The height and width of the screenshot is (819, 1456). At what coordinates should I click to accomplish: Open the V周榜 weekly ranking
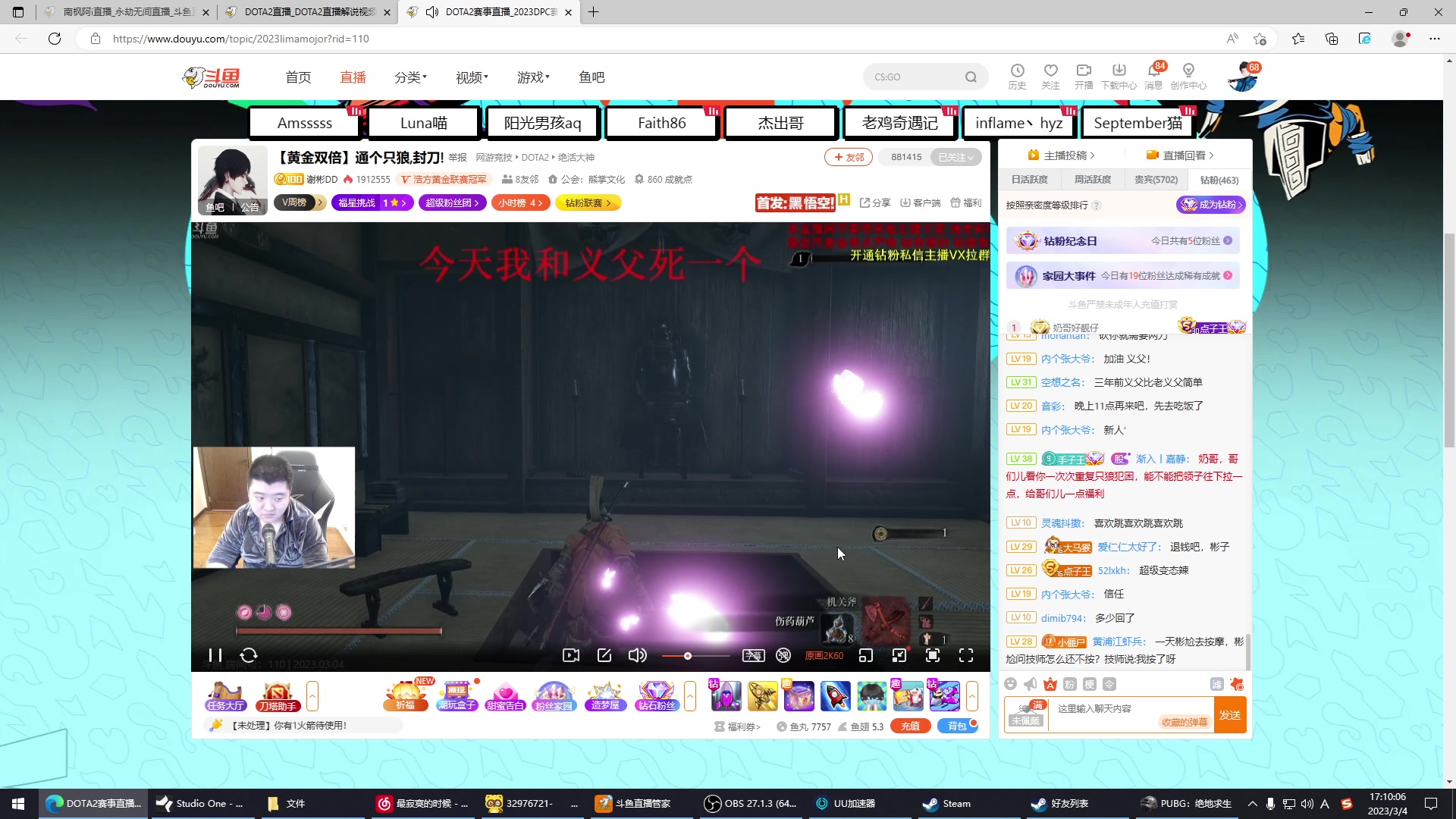299,202
